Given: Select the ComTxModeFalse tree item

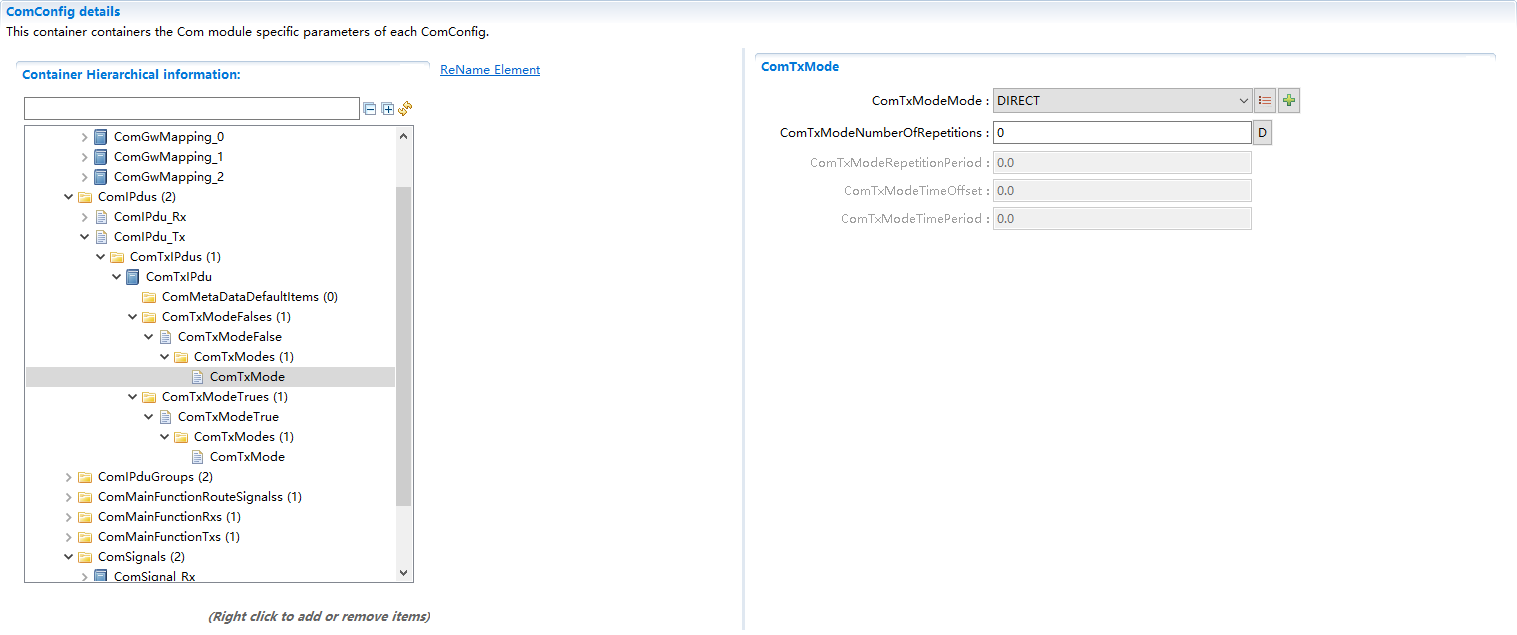Looking at the screenshot, I should (229, 337).
